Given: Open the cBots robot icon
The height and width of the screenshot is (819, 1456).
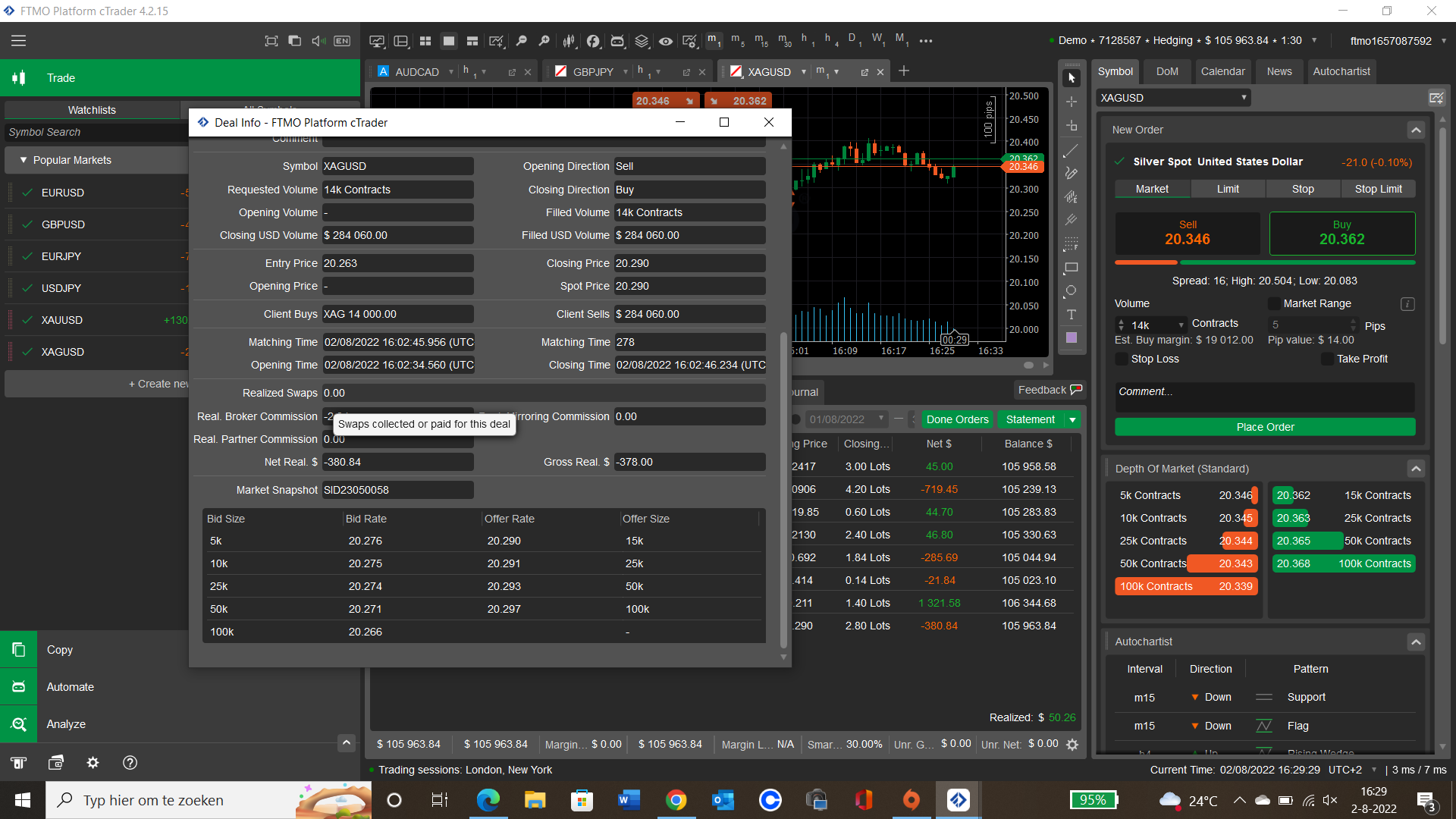Looking at the screenshot, I should click(x=617, y=41).
